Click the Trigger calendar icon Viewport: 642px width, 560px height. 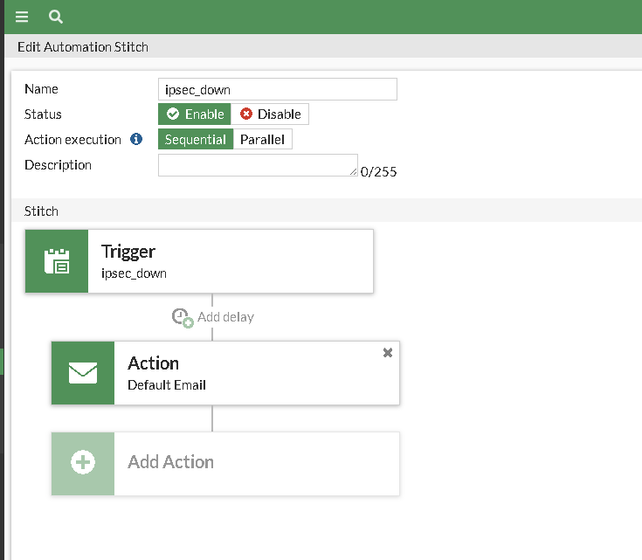click(x=57, y=262)
